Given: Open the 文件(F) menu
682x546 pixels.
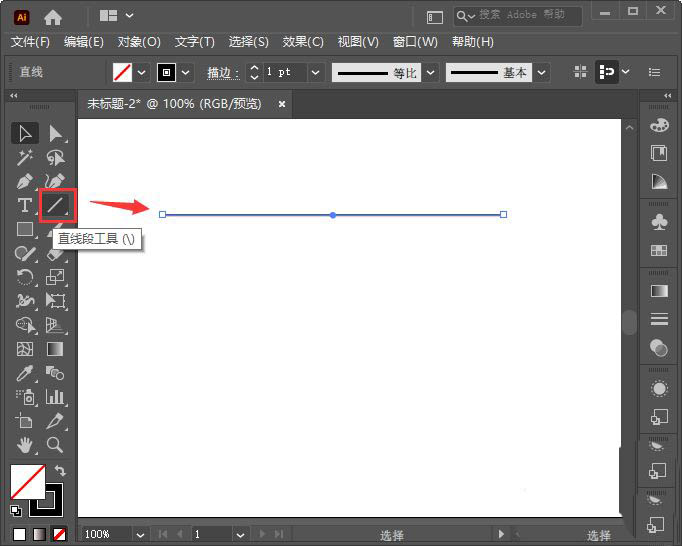Looking at the screenshot, I should (x=30, y=42).
